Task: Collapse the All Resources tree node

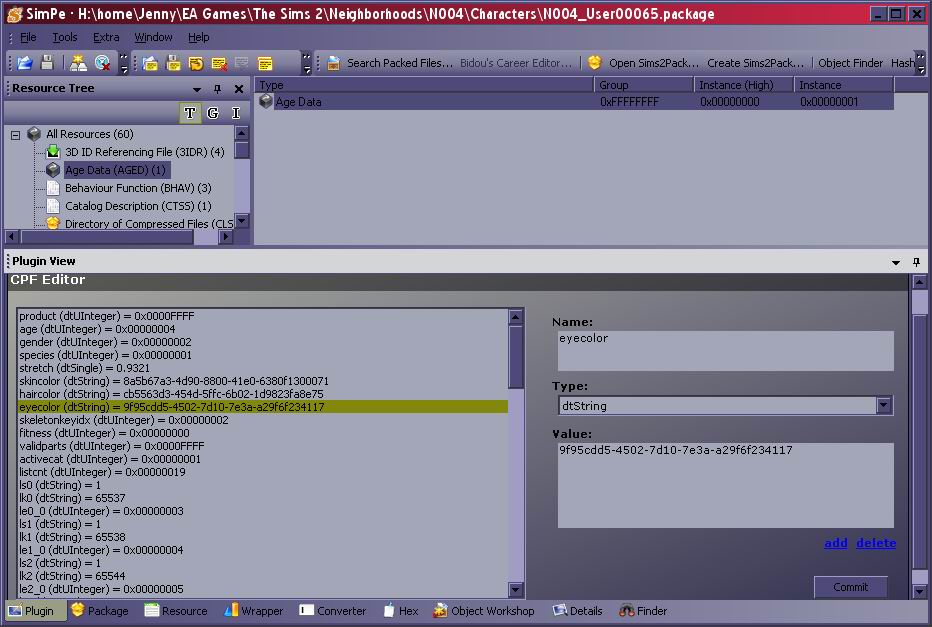Action: coord(15,135)
